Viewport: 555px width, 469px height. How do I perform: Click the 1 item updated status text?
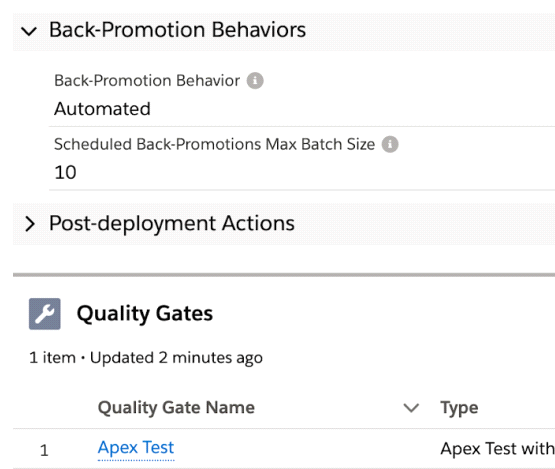click(146, 358)
